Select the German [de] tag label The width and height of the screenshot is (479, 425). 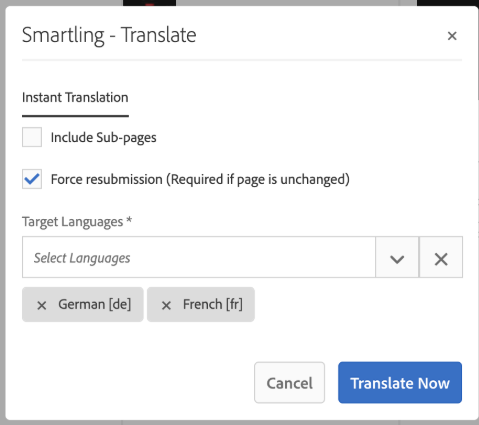(95, 304)
